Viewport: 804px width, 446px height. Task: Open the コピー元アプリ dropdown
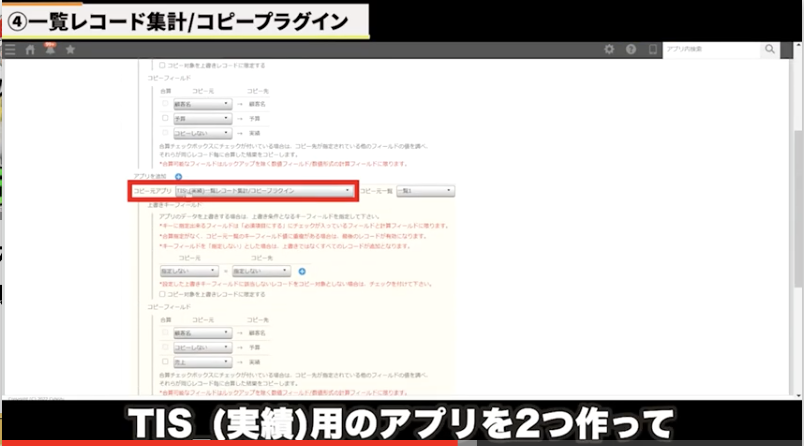pyautogui.click(x=264, y=190)
